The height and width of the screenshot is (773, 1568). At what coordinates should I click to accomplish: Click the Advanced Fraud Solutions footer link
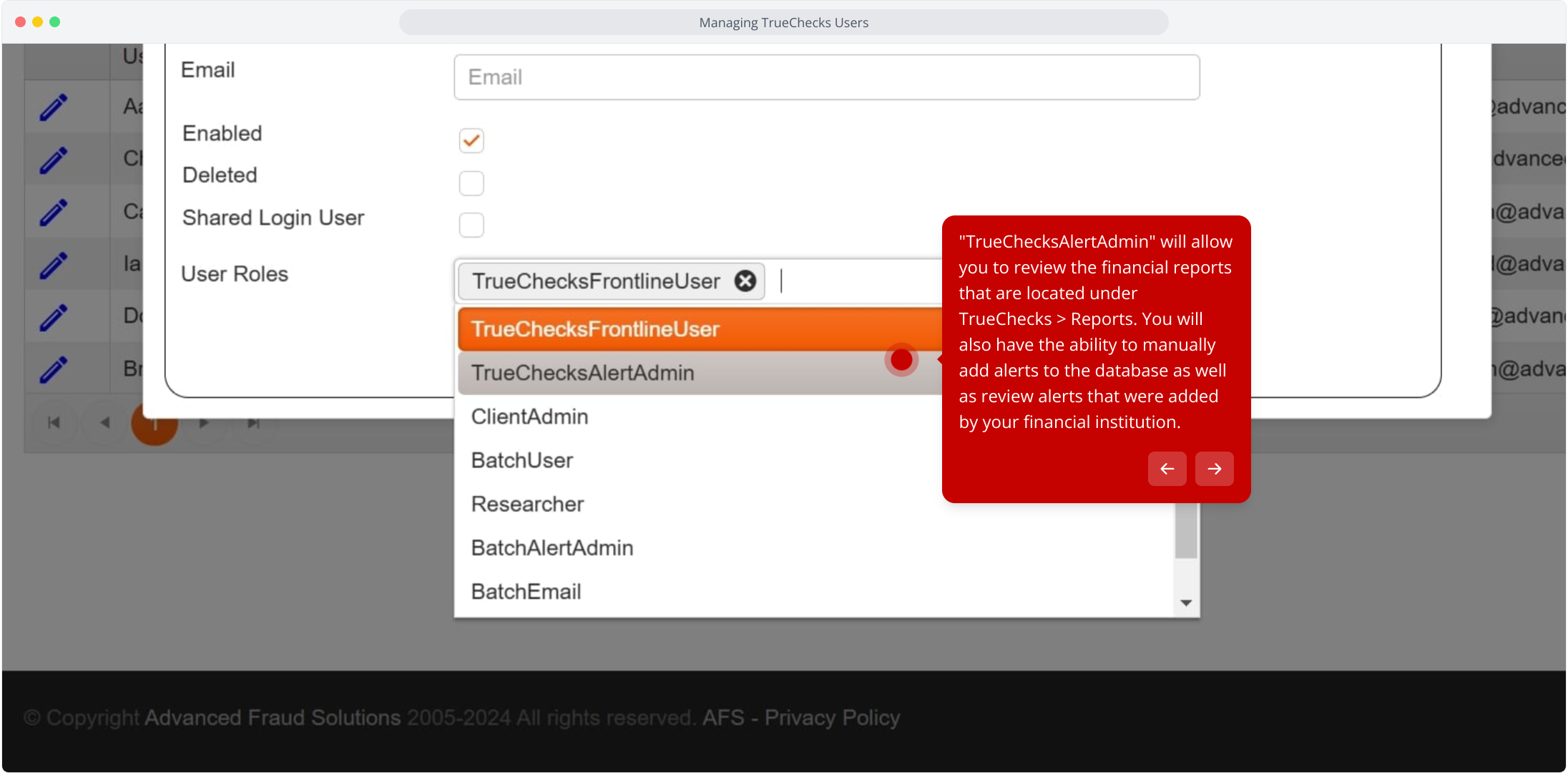coord(273,717)
